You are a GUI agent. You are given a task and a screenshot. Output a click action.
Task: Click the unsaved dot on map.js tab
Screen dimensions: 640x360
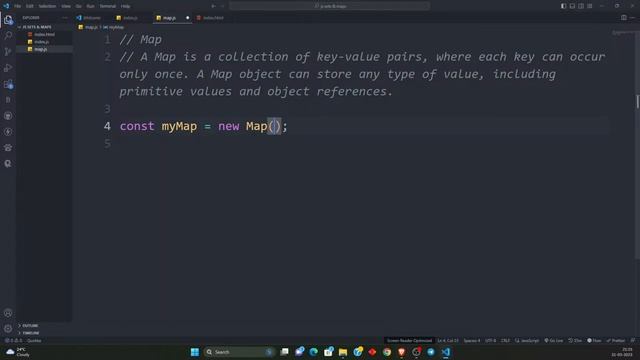(x=187, y=18)
